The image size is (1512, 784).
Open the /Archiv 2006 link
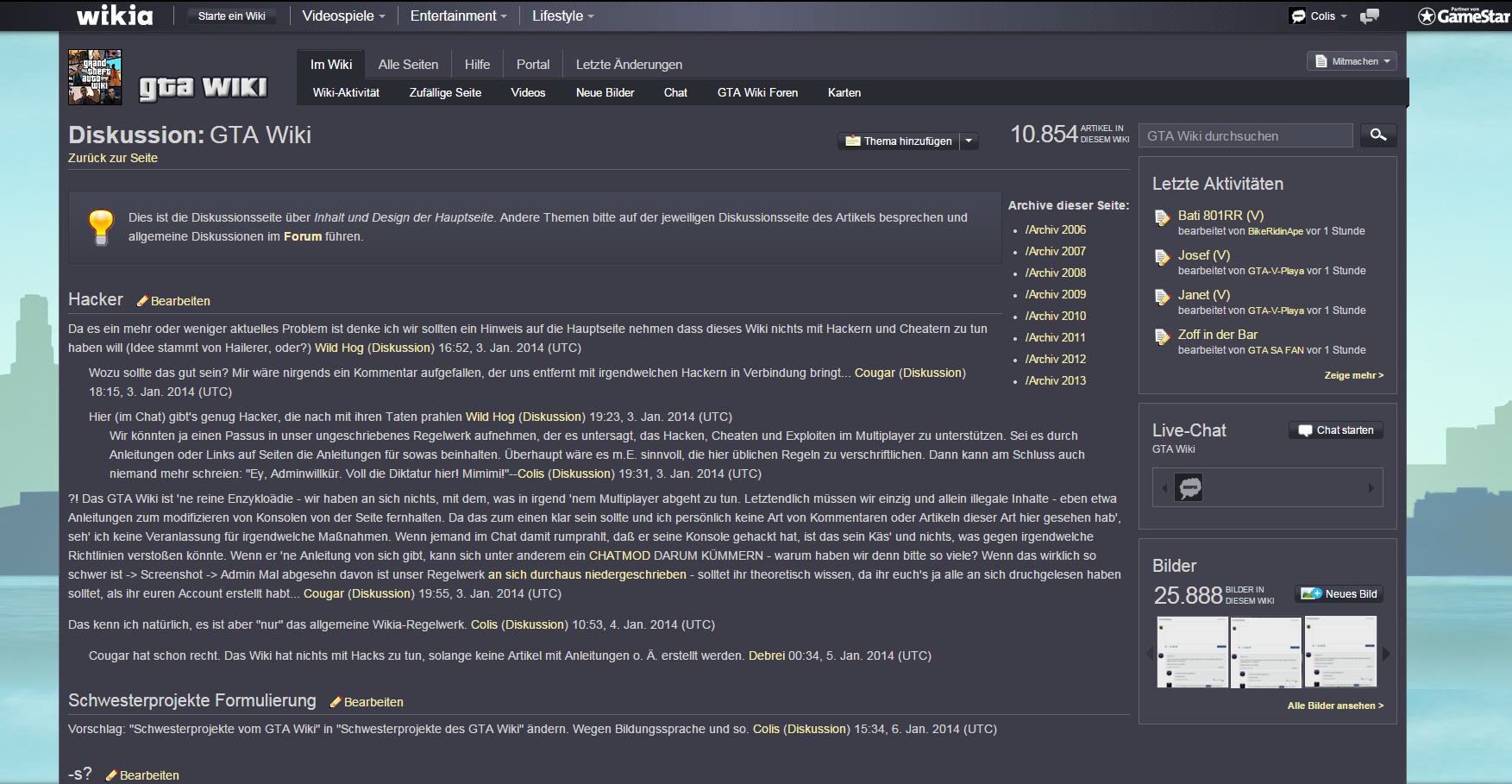[x=1056, y=229]
